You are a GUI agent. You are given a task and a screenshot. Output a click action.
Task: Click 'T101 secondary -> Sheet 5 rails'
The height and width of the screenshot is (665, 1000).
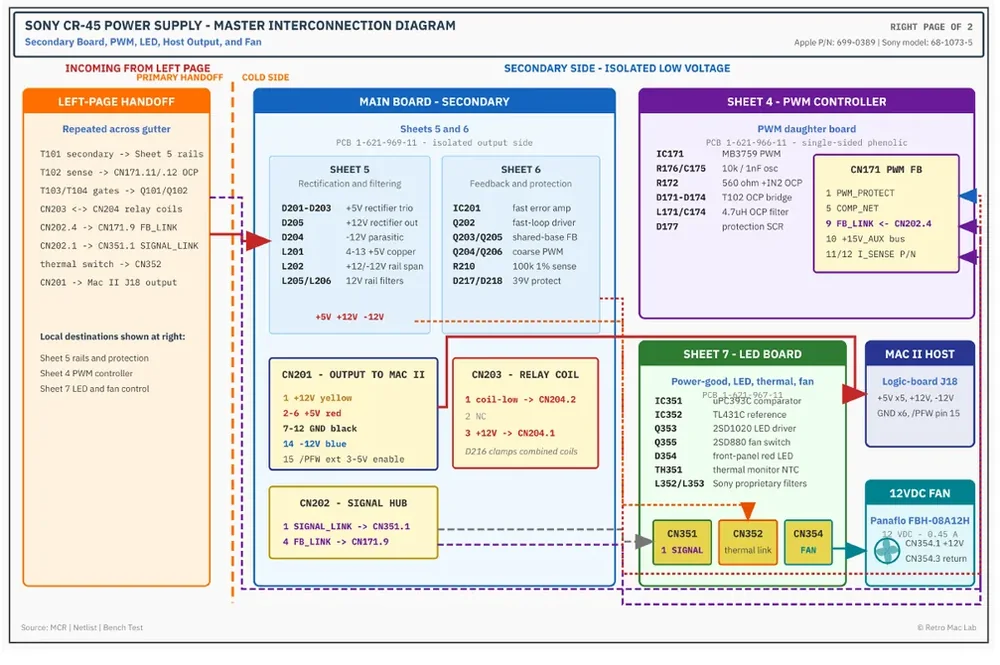click(x=121, y=154)
